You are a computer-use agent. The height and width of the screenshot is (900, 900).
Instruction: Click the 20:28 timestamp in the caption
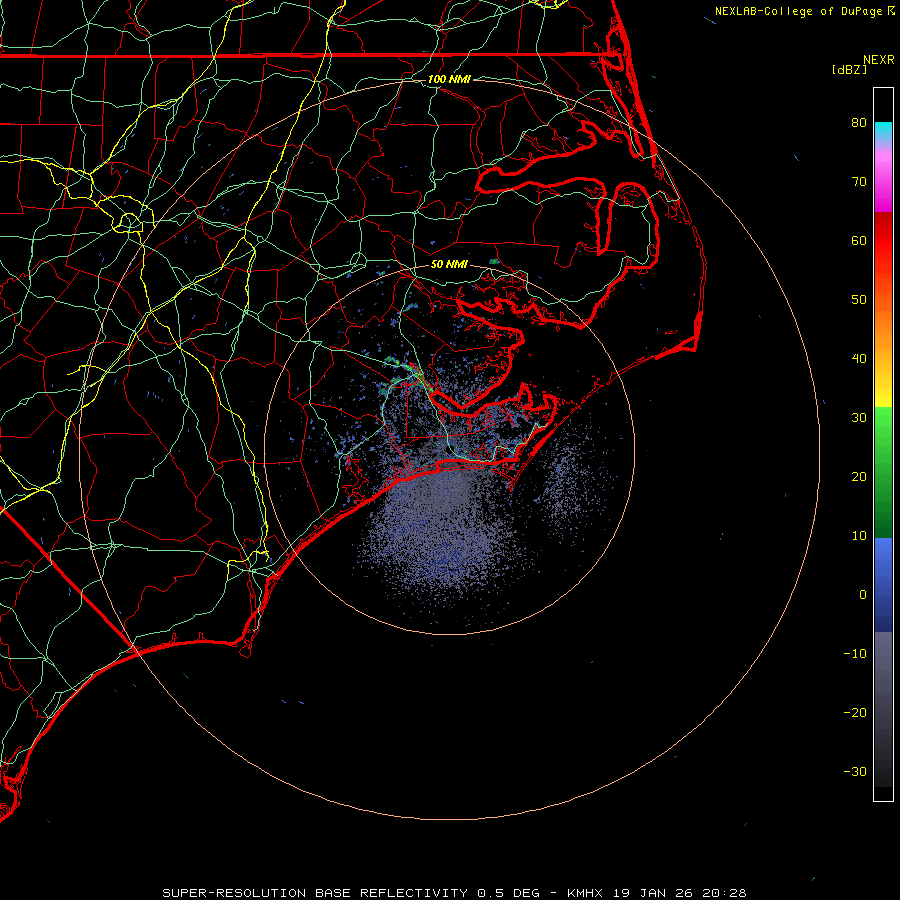point(724,893)
